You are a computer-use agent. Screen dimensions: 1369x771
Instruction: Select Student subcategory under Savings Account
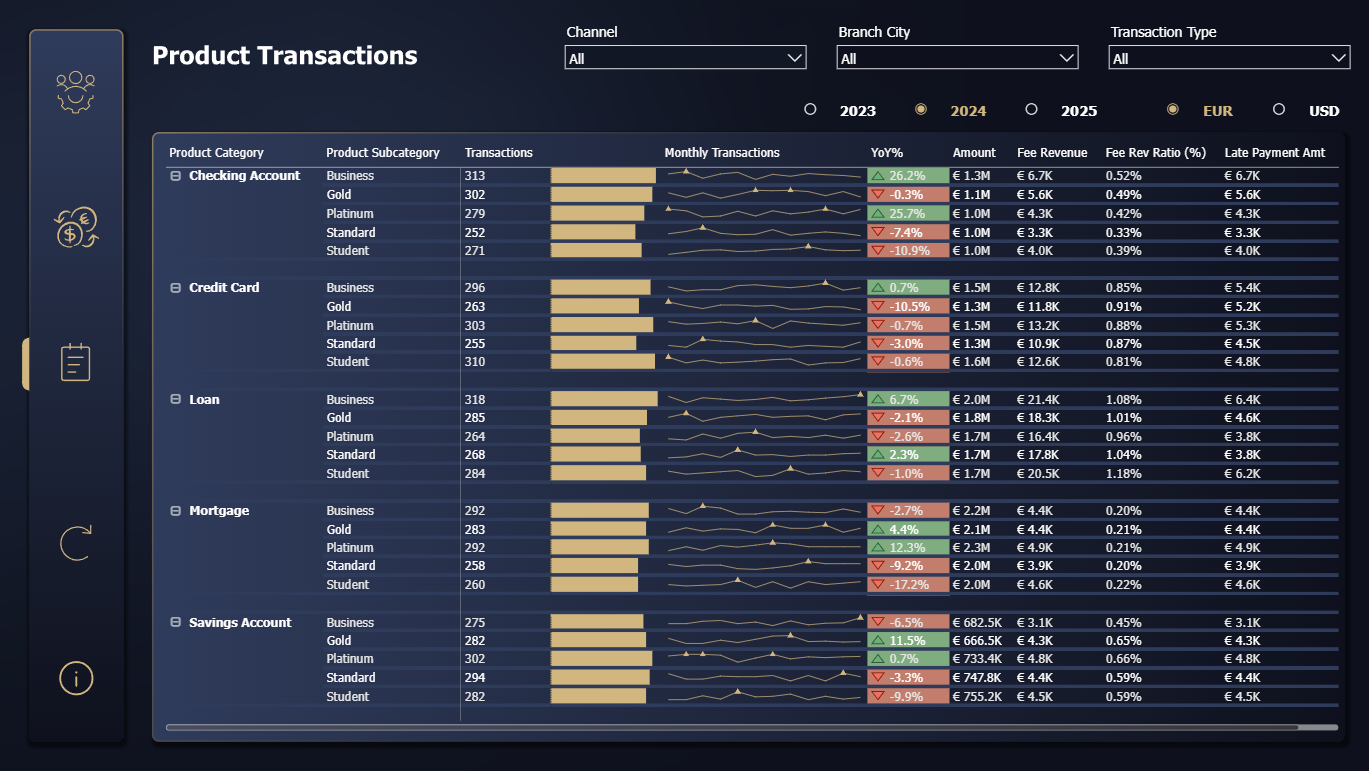coord(348,697)
